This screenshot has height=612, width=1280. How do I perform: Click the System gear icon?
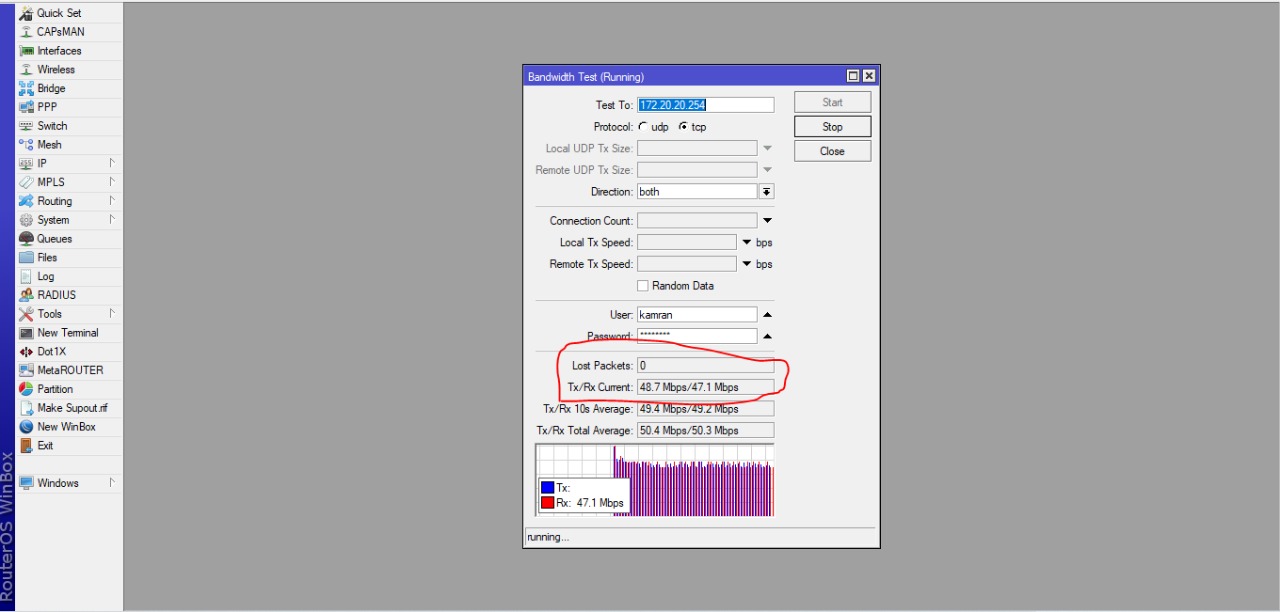[x=27, y=220]
